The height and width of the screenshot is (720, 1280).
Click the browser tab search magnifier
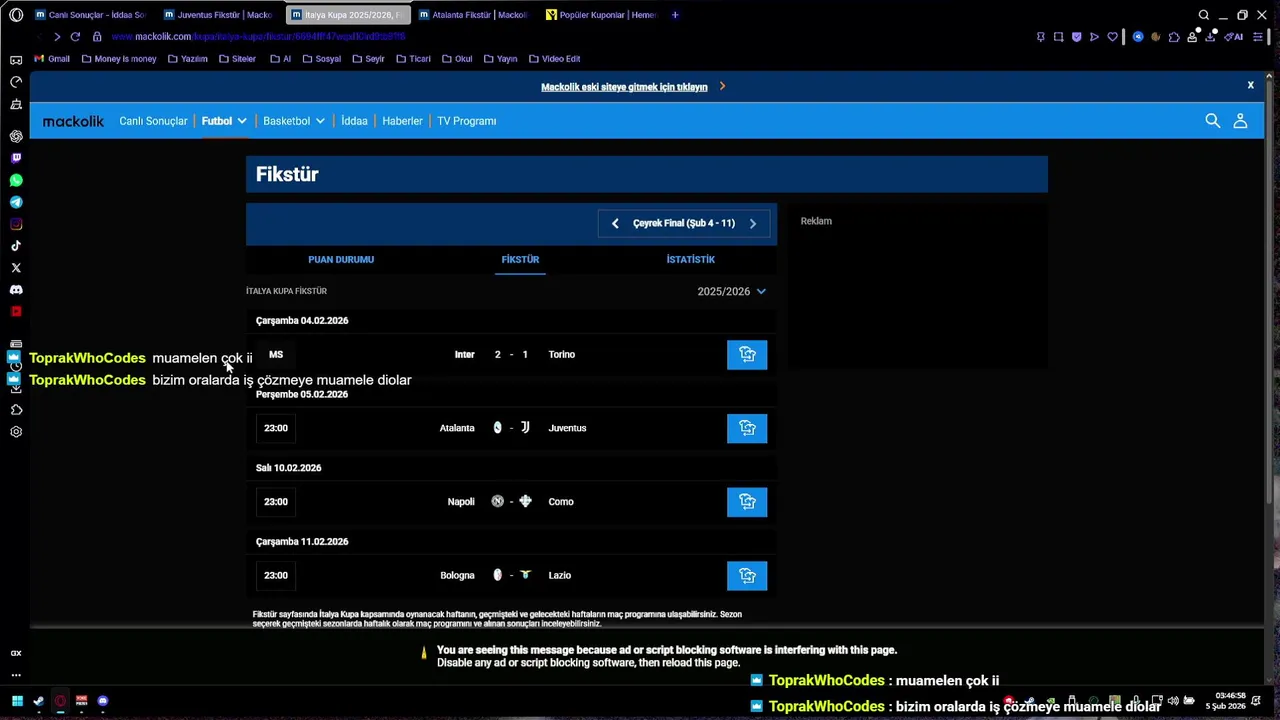click(1204, 15)
